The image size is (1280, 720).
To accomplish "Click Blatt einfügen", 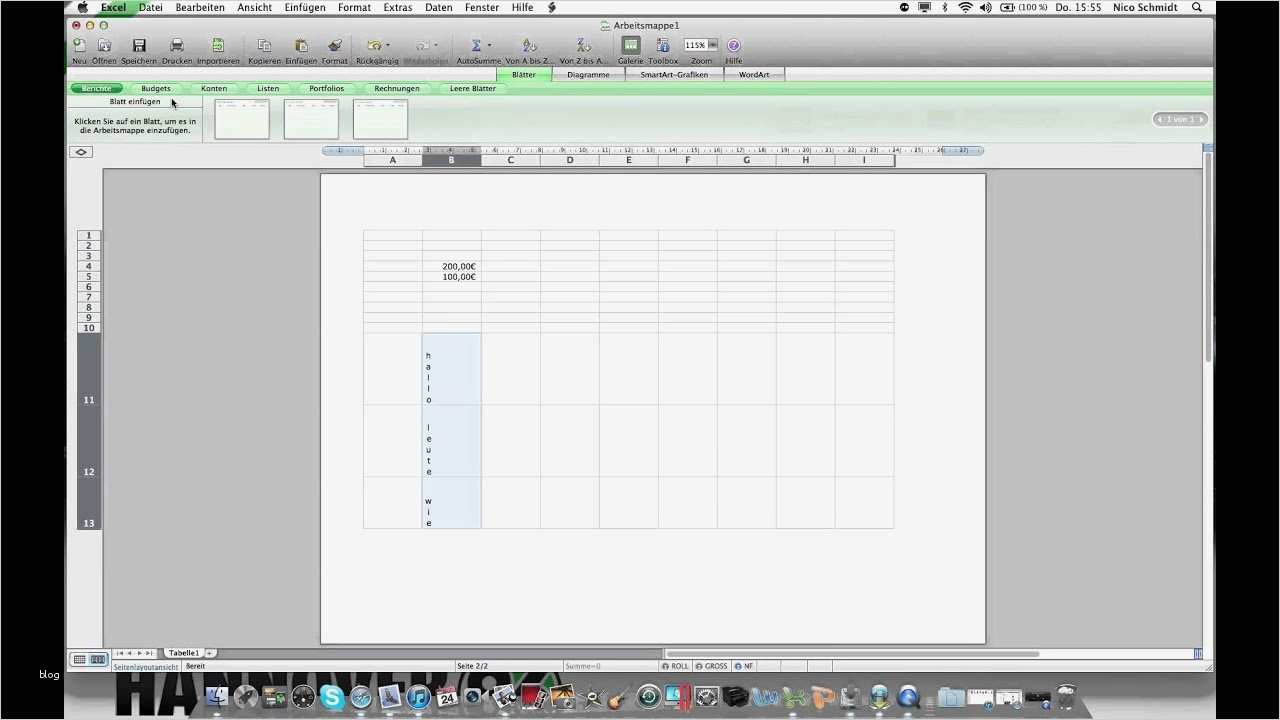I will pos(134,101).
